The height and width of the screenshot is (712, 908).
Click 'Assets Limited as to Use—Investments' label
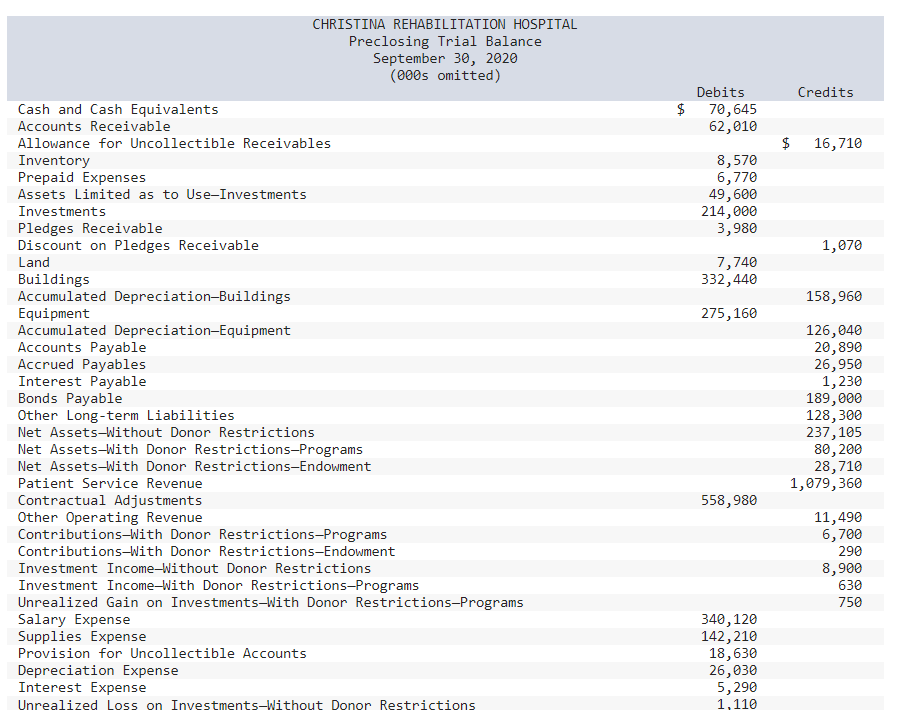click(x=162, y=194)
